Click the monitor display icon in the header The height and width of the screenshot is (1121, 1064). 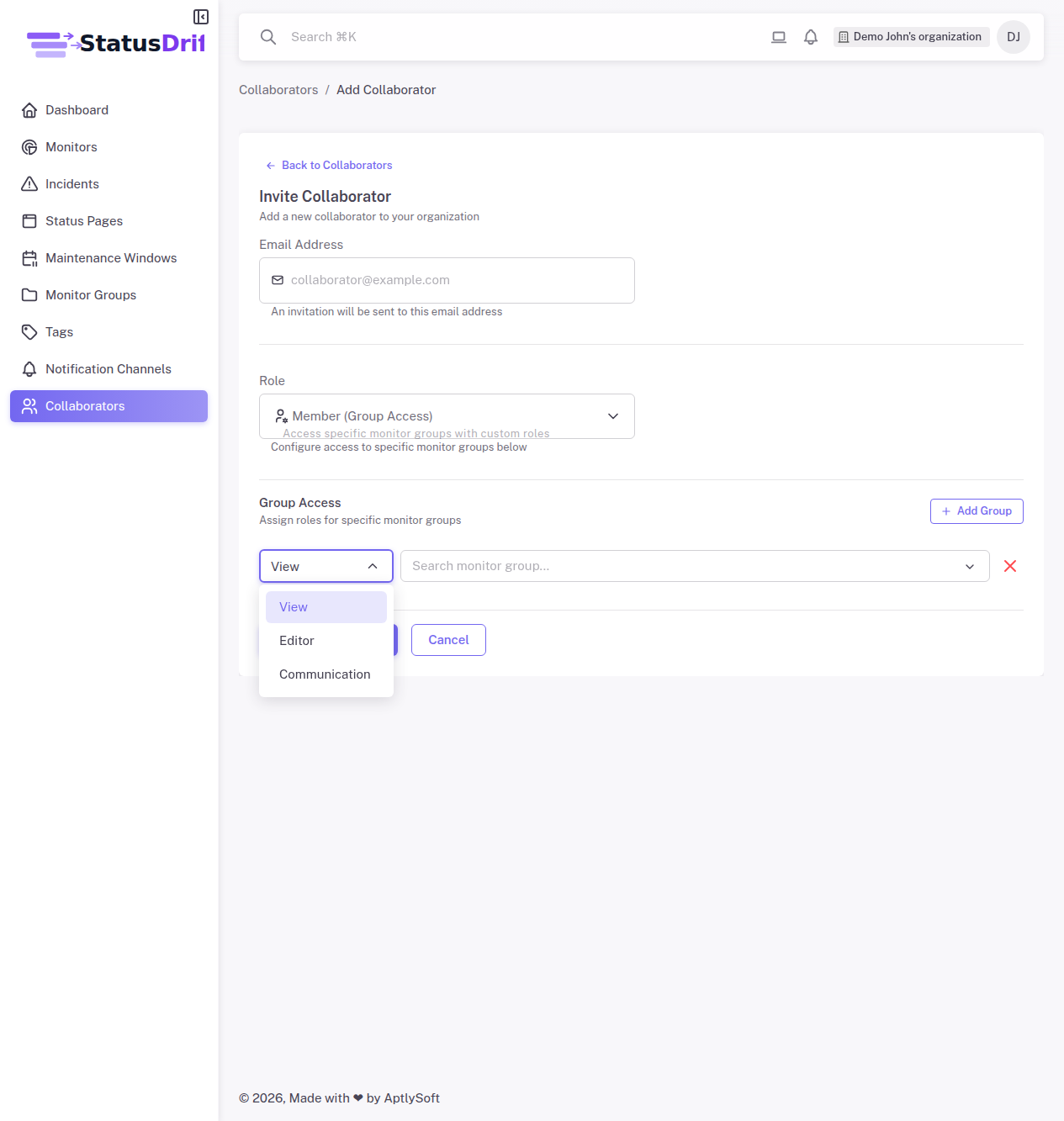click(x=778, y=37)
